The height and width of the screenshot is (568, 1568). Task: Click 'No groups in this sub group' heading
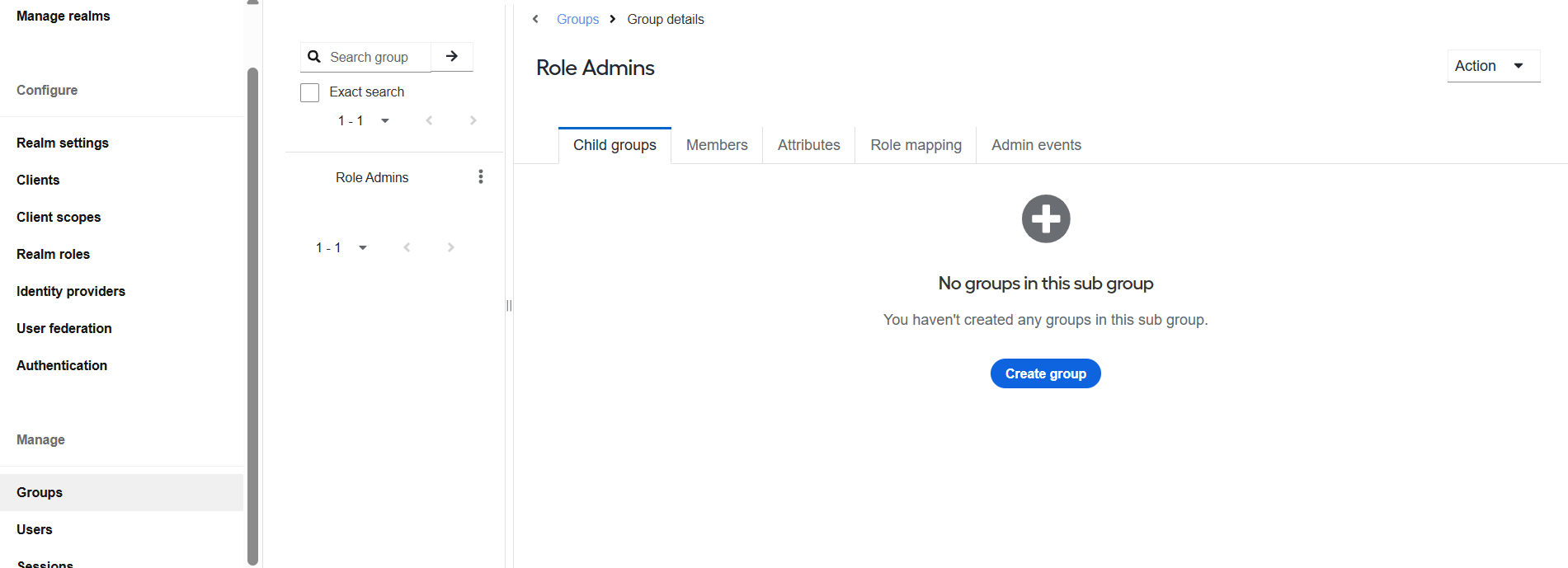[1046, 284]
